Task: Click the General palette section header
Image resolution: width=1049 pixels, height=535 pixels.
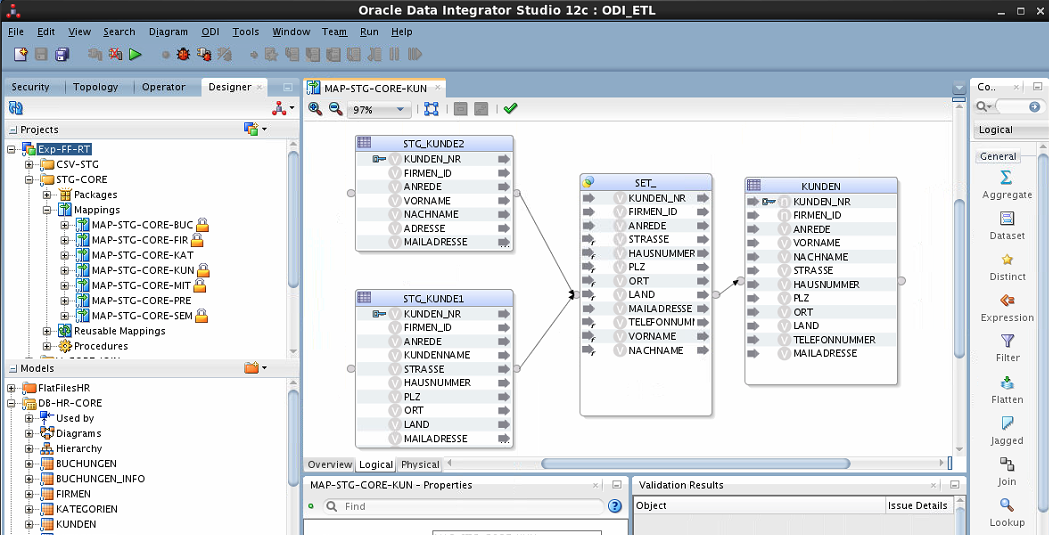Action: click(998, 156)
